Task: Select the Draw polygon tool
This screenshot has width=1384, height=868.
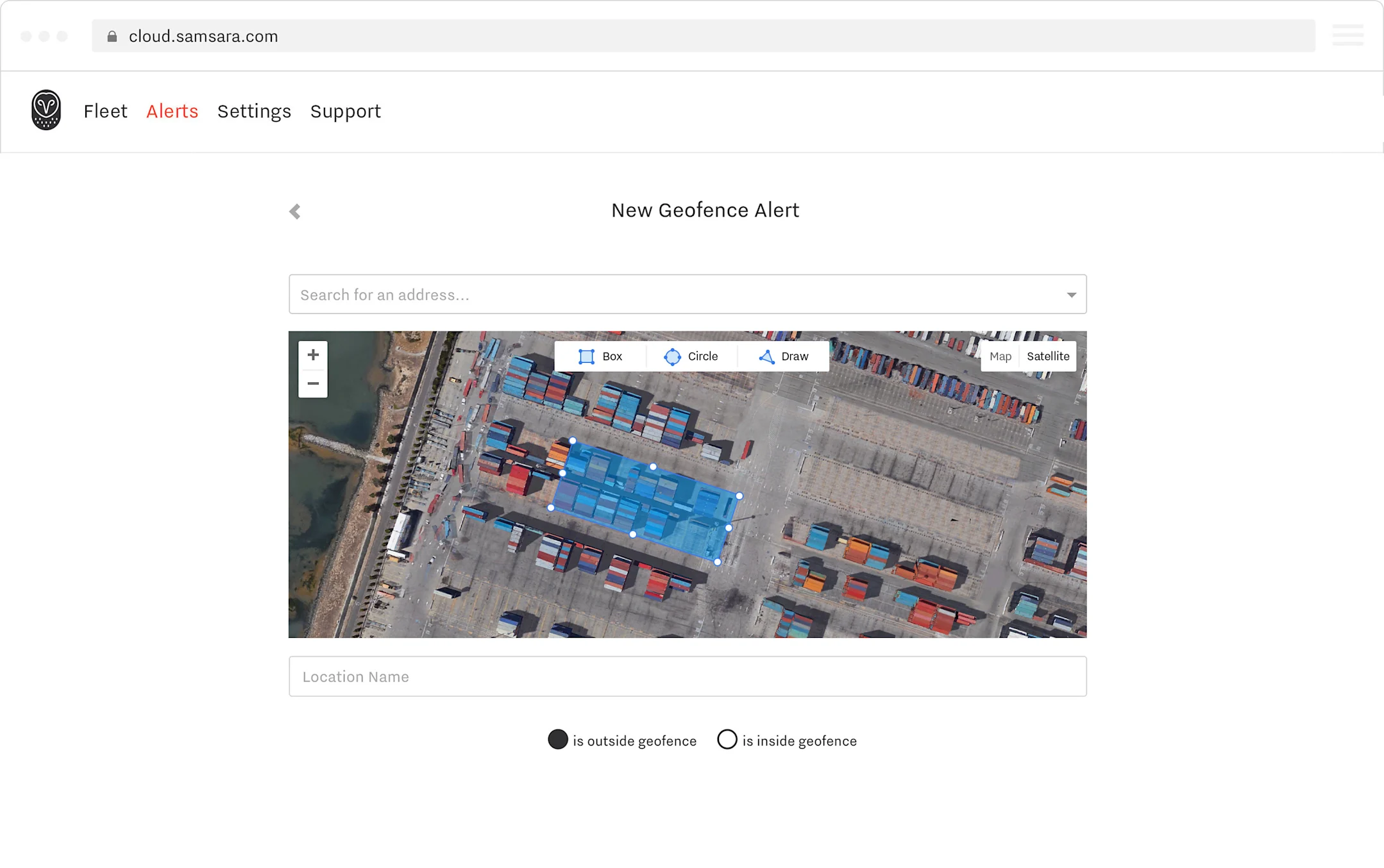Action: 783,356
